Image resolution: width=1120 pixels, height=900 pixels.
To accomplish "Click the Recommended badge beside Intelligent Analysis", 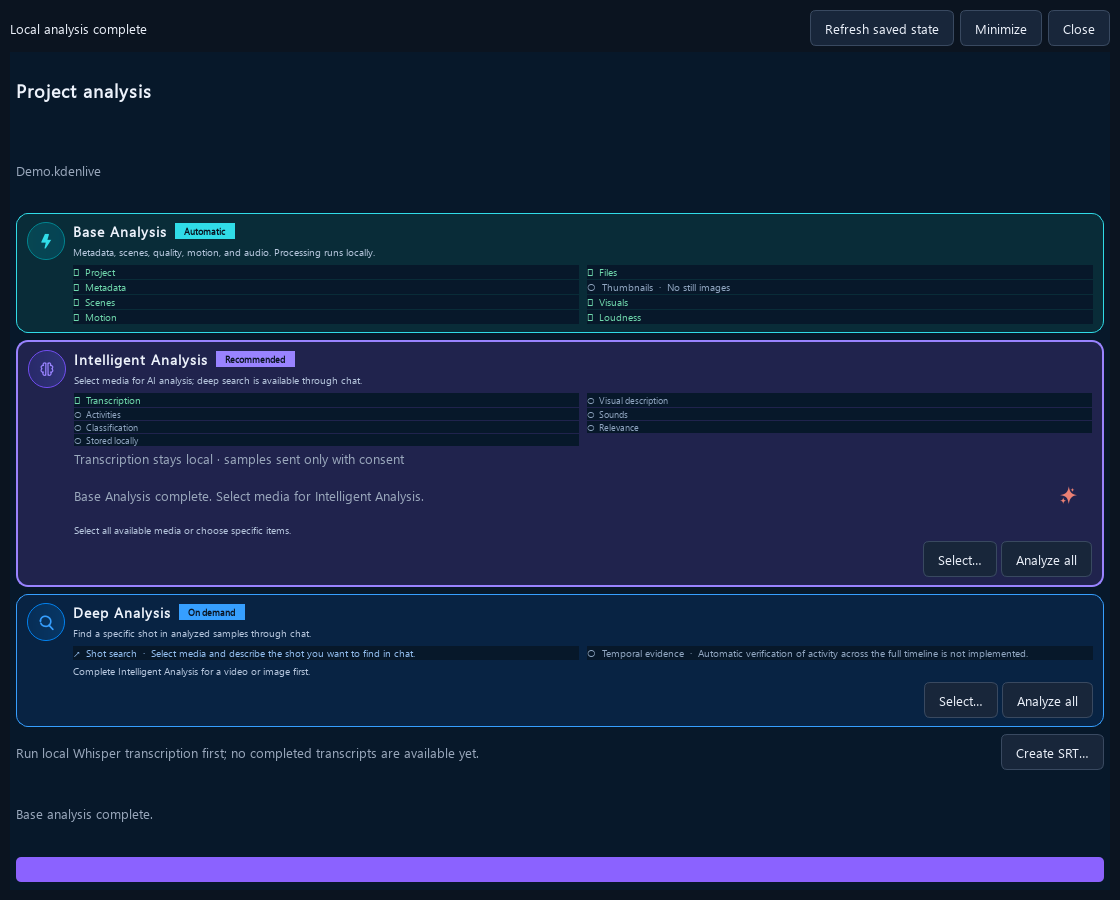I will coord(255,359).
